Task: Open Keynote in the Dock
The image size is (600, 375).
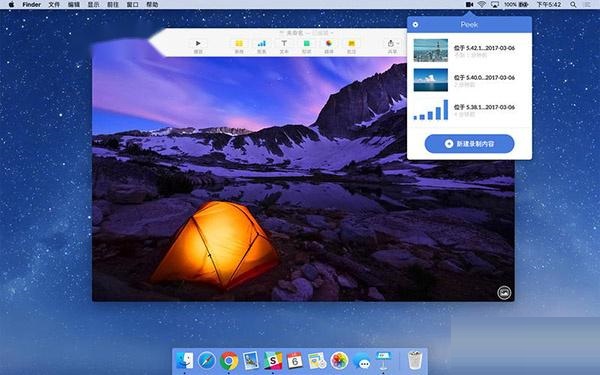Action: click(x=383, y=360)
